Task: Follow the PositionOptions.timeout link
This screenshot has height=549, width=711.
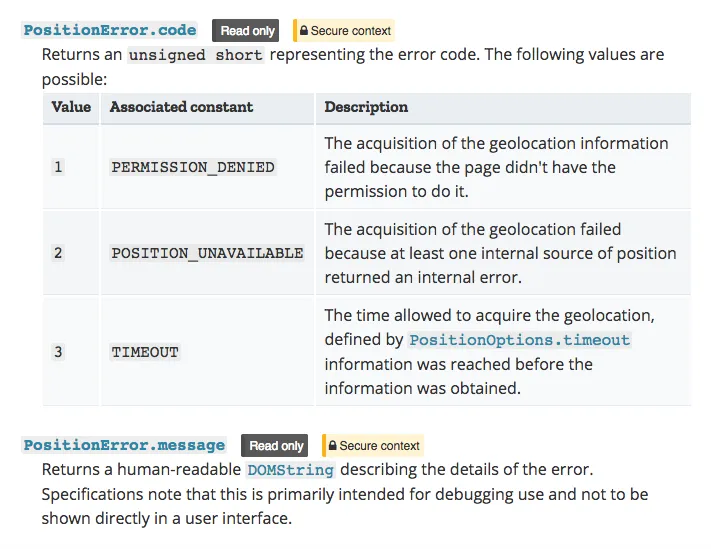Action: point(520,340)
